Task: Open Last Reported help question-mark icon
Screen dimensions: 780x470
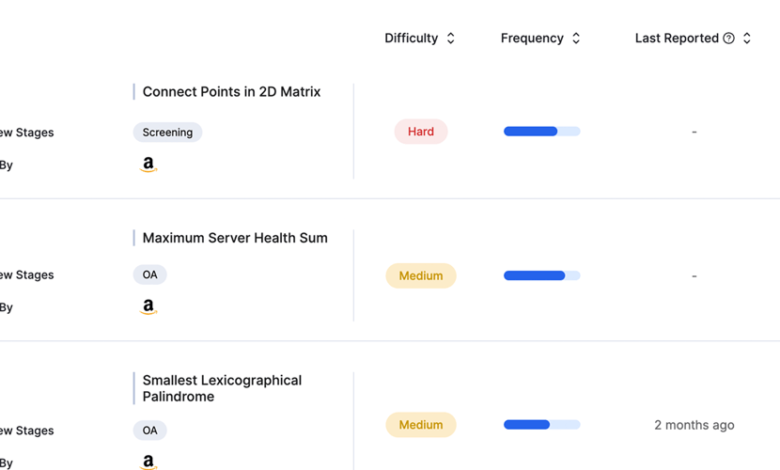Action: [x=729, y=38]
